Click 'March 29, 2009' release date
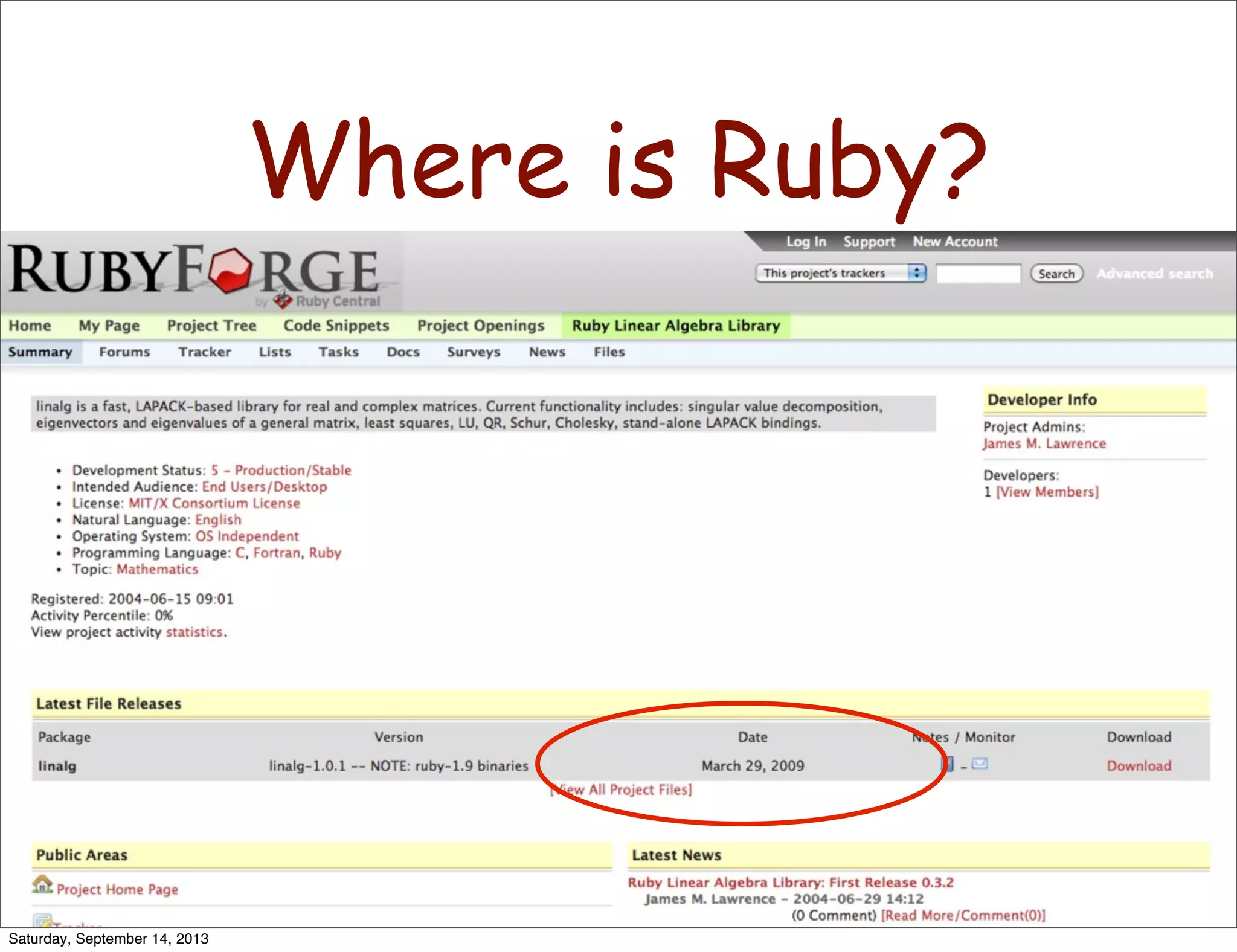 [753, 765]
